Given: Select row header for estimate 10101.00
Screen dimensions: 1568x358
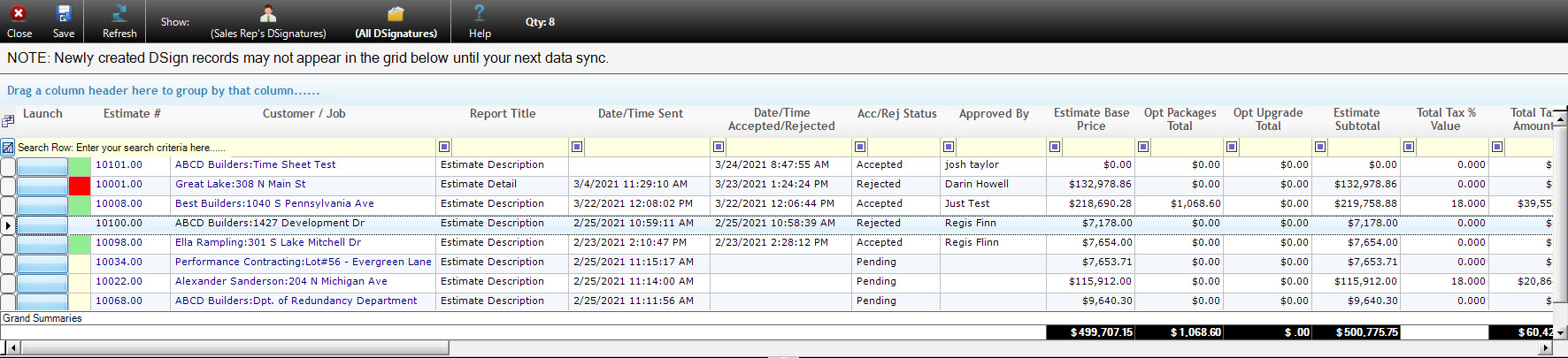Looking at the screenshot, I should 8,165.
